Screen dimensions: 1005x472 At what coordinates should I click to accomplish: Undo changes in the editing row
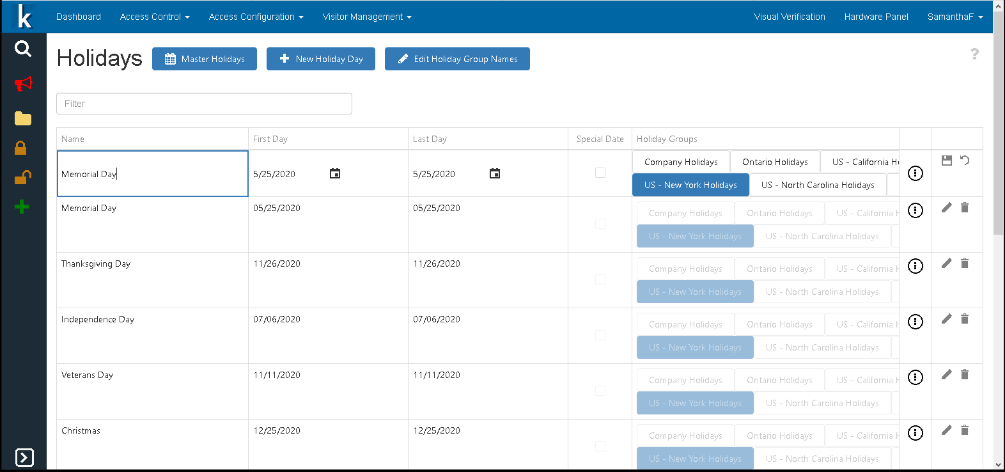point(965,160)
